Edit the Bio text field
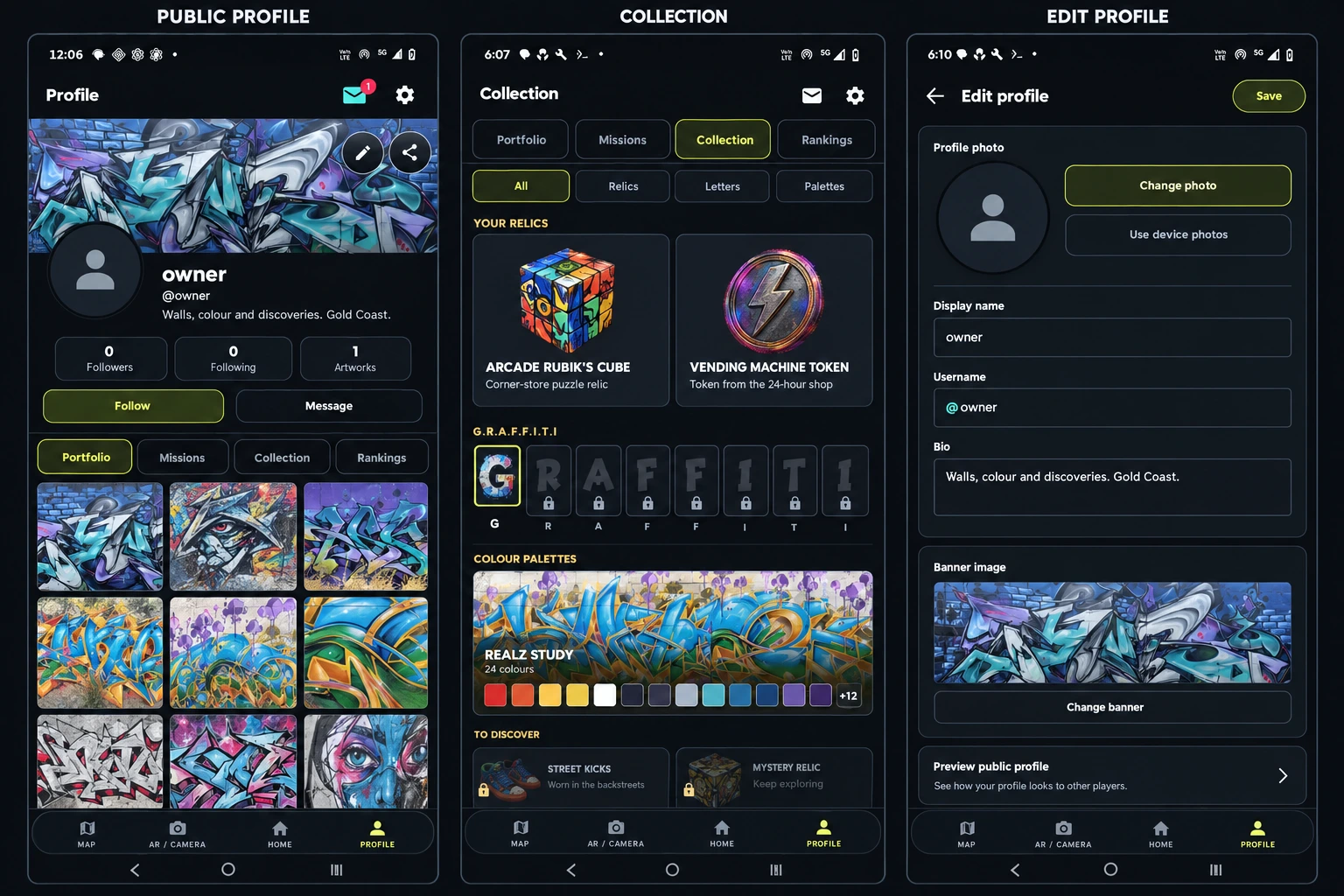This screenshot has height=896, width=1344. tap(1112, 487)
